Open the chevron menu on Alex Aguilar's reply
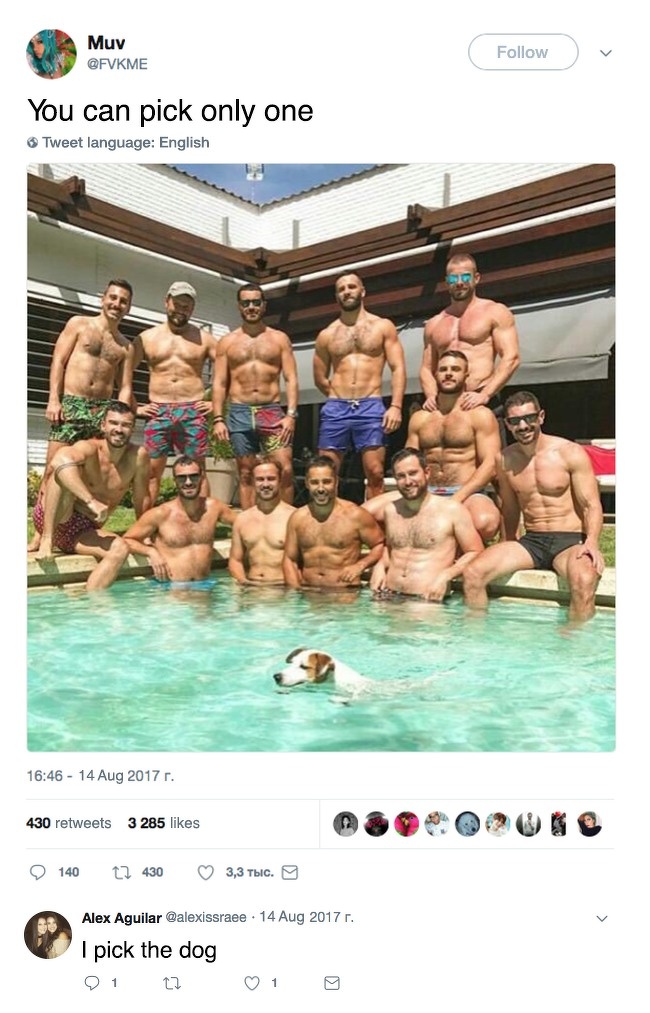The image size is (650, 1013). (x=602, y=918)
